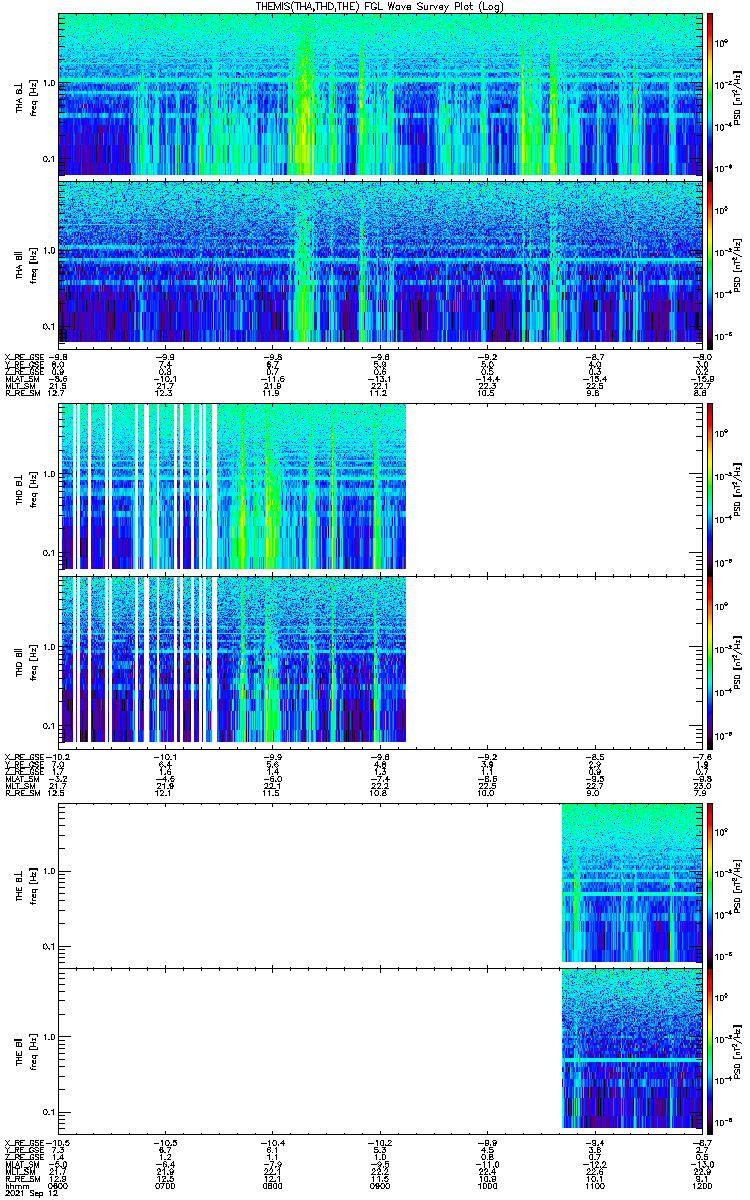This screenshot has width=750, height=1200.
Task: Click the 0700 time tick label
Action: coord(166,1185)
